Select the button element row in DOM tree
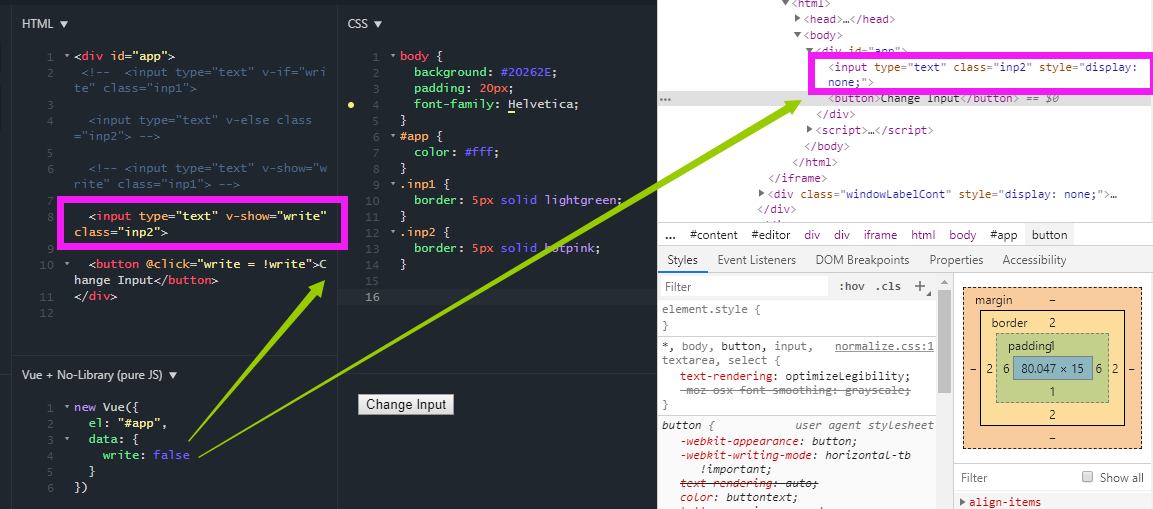The height and width of the screenshot is (509, 1153). click(x=905, y=99)
